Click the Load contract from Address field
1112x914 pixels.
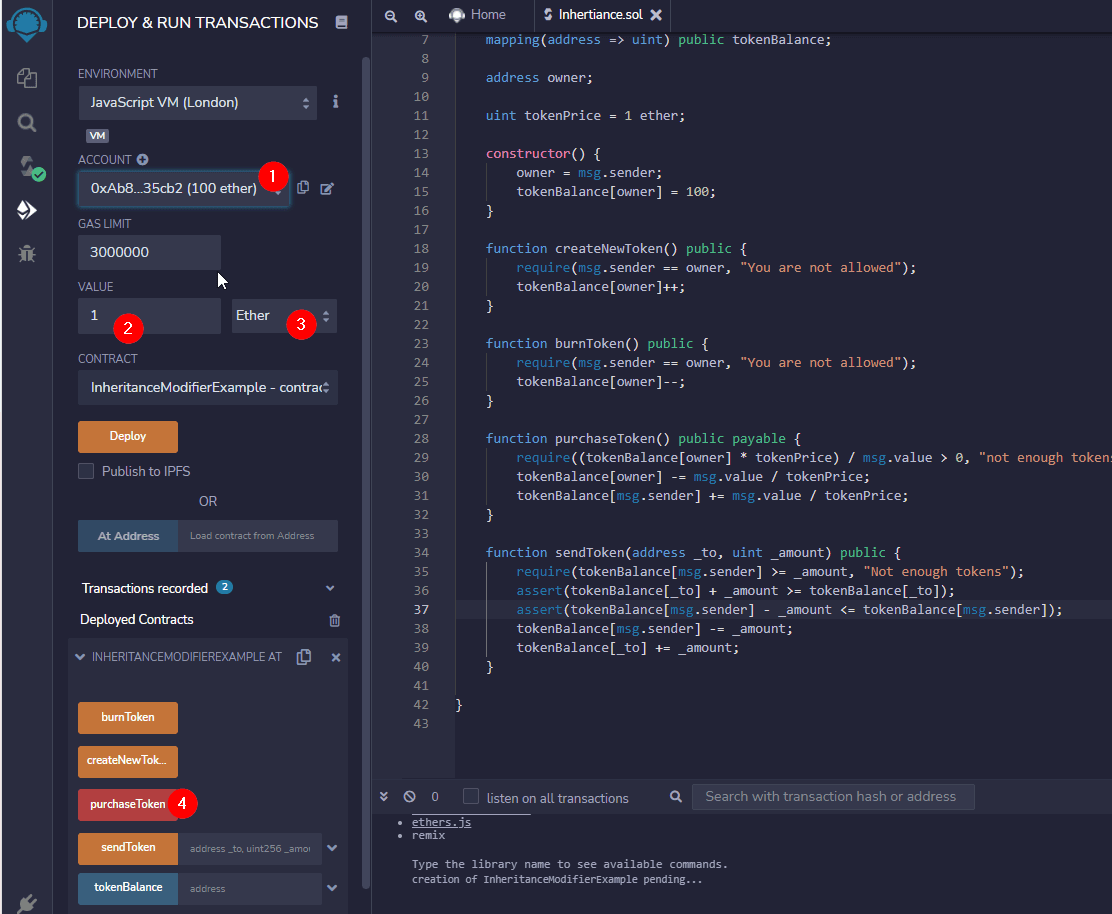tap(257, 536)
